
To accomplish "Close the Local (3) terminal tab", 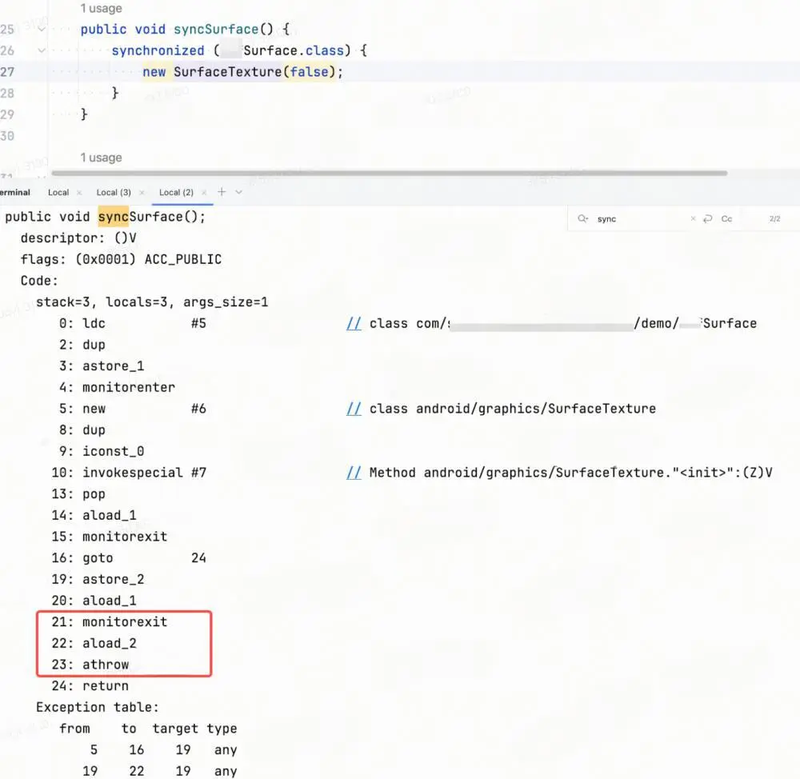I will coord(142,192).
